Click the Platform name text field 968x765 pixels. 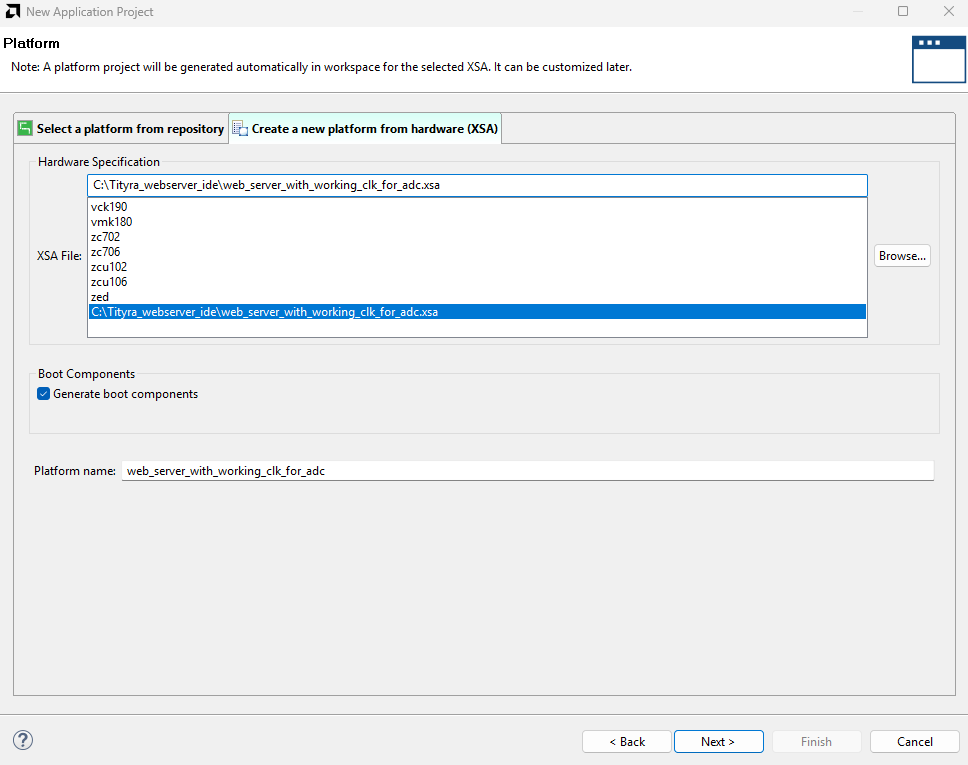pos(527,471)
